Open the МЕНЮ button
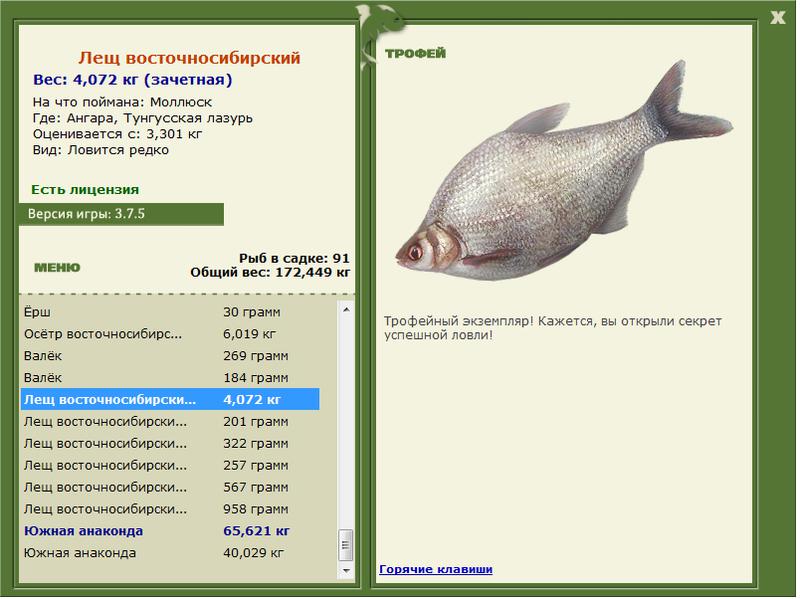800x599 pixels. 57,267
